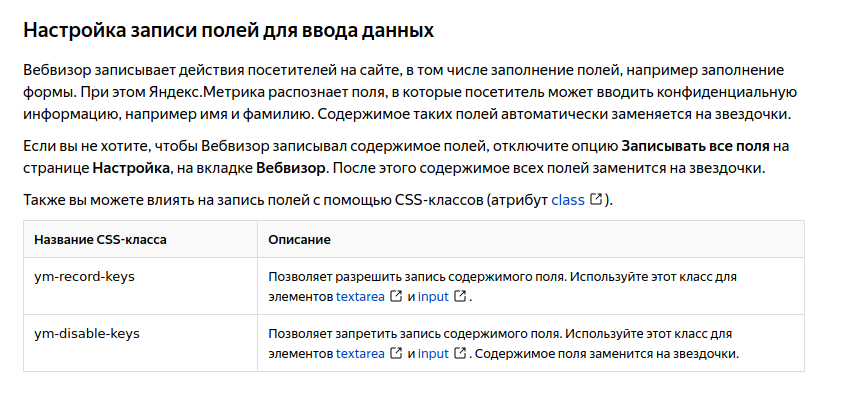Click external icon after textarea in ym-disable-keys row
Image resolution: width=848 pixels, height=396 pixels.
396,353
